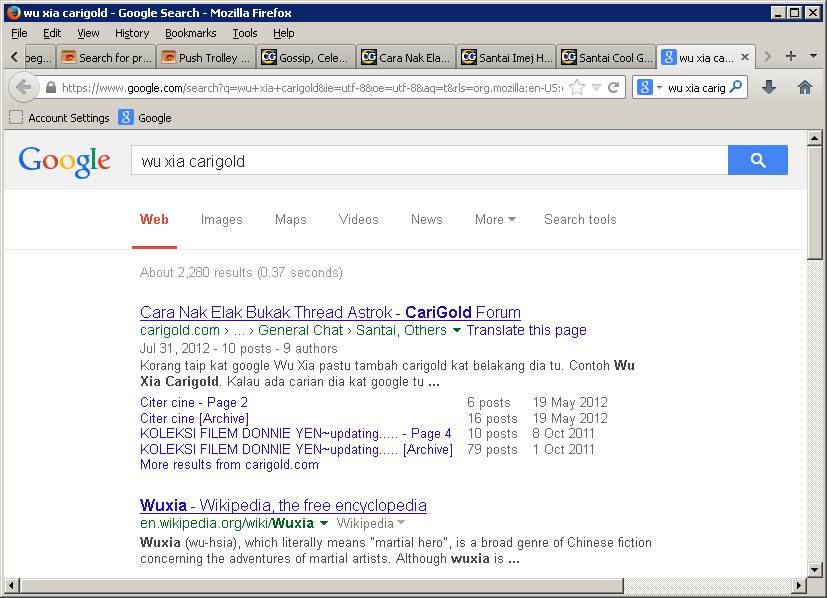Viewport: 827px width, 598px height.
Task: Open the Account Settings bookmark
Action: (x=59, y=118)
